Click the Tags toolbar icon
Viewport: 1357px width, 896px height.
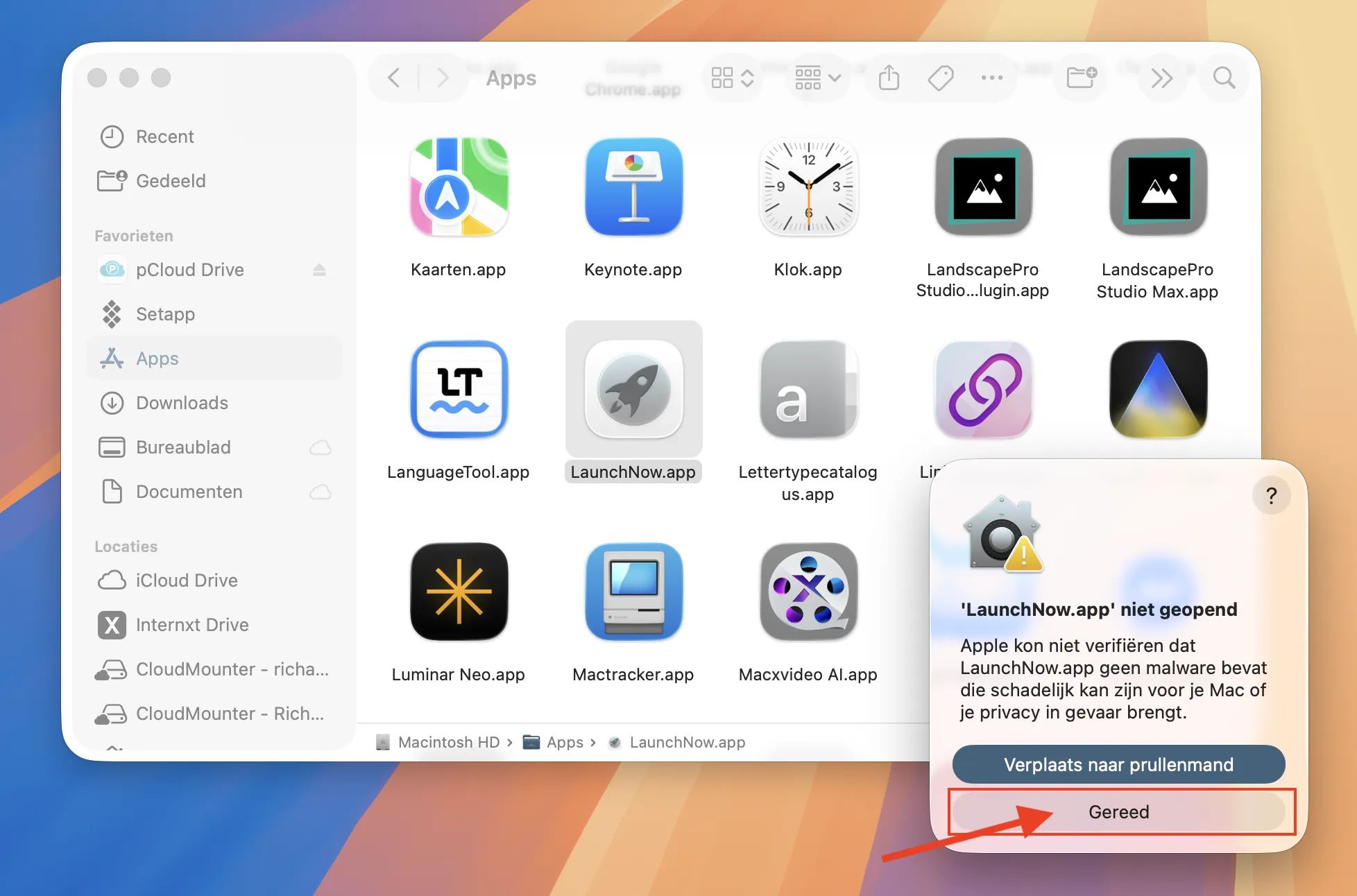940,78
